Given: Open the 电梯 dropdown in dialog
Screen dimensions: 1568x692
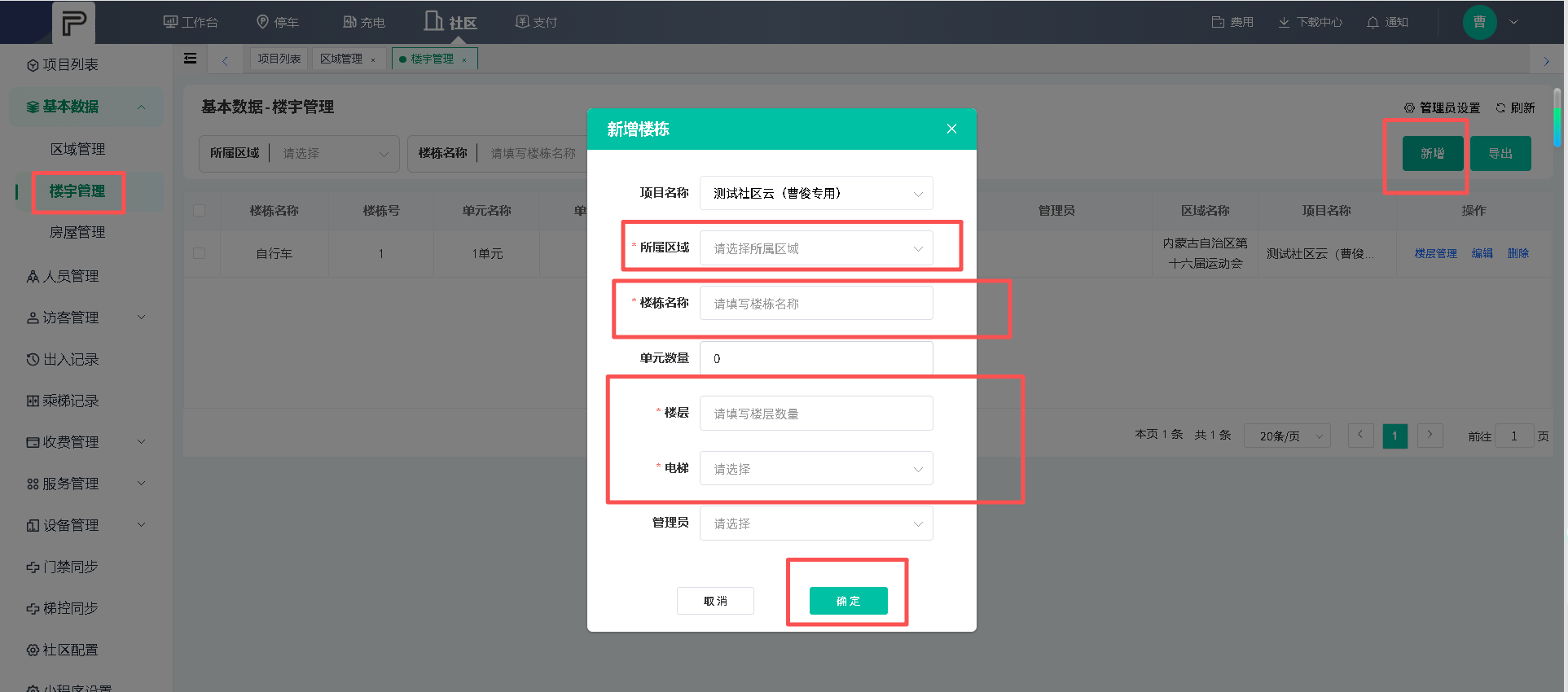Looking at the screenshot, I should (x=816, y=468).
